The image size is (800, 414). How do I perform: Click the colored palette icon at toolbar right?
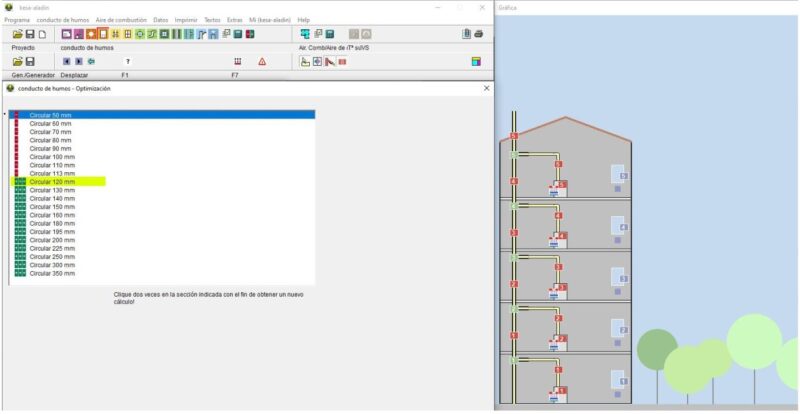tap(477, 61)
